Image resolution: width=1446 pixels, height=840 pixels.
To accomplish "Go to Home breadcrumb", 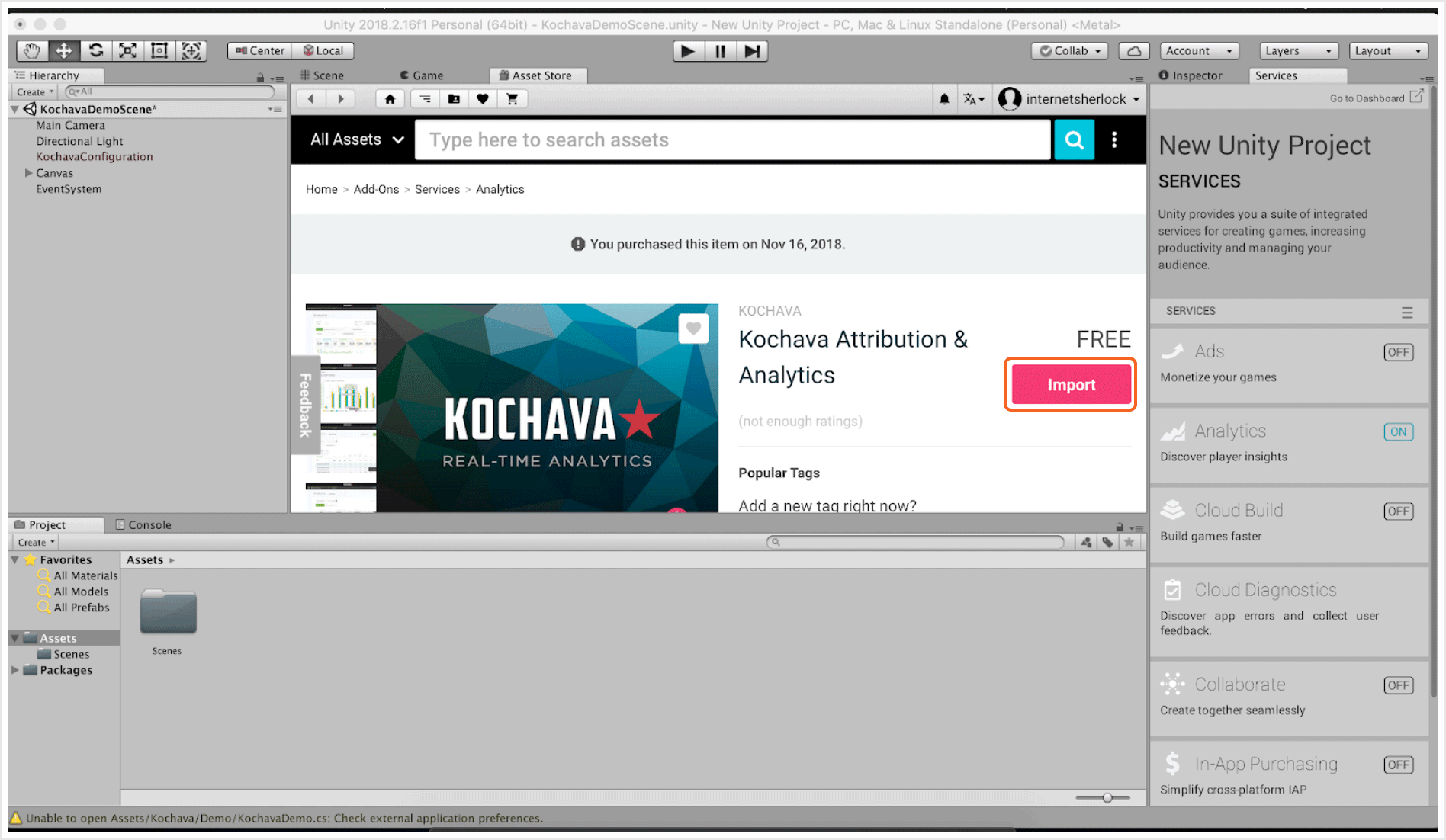I will pyautogui.click(x=321, y=189).
